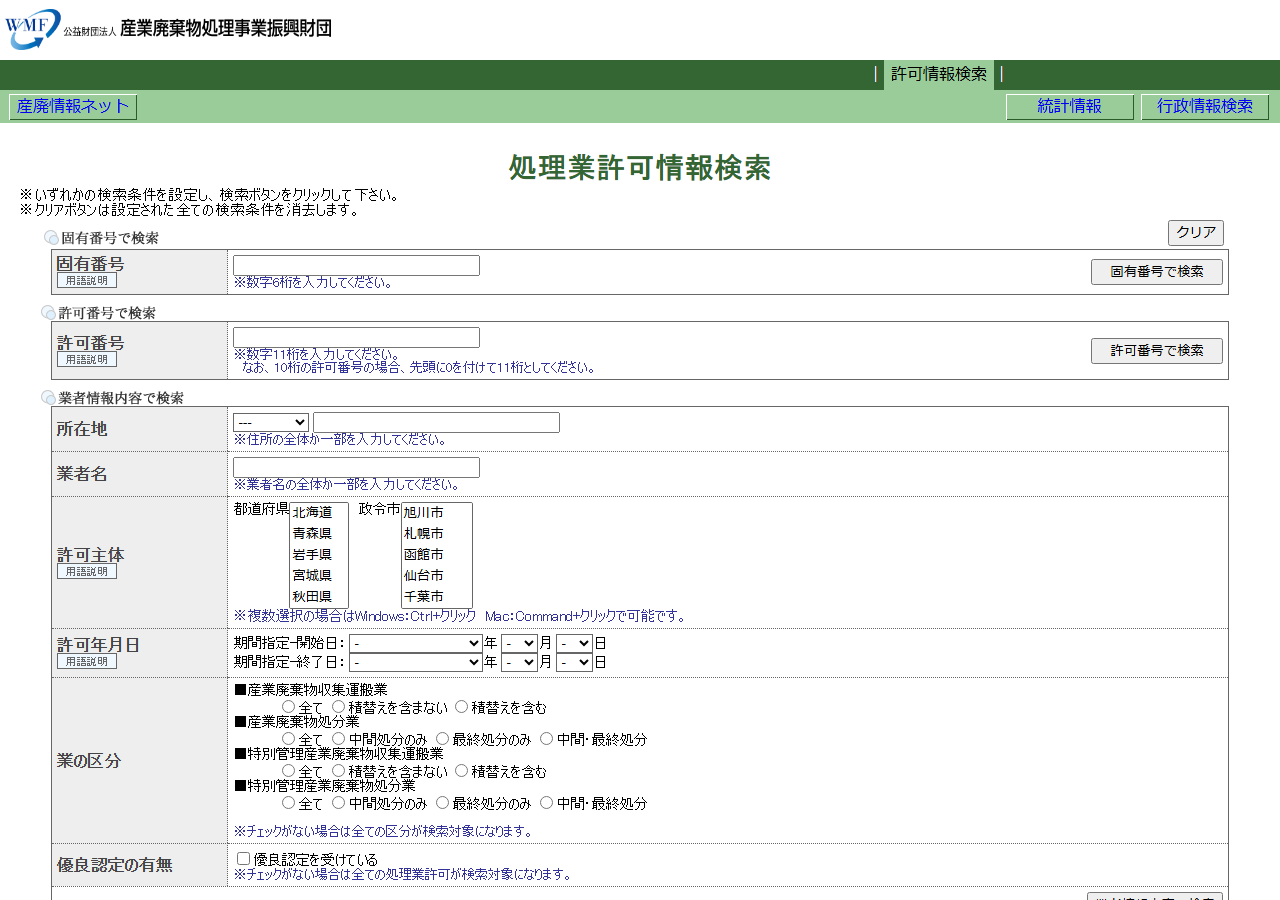Go to 行政情報検索

coord(1205,107)
